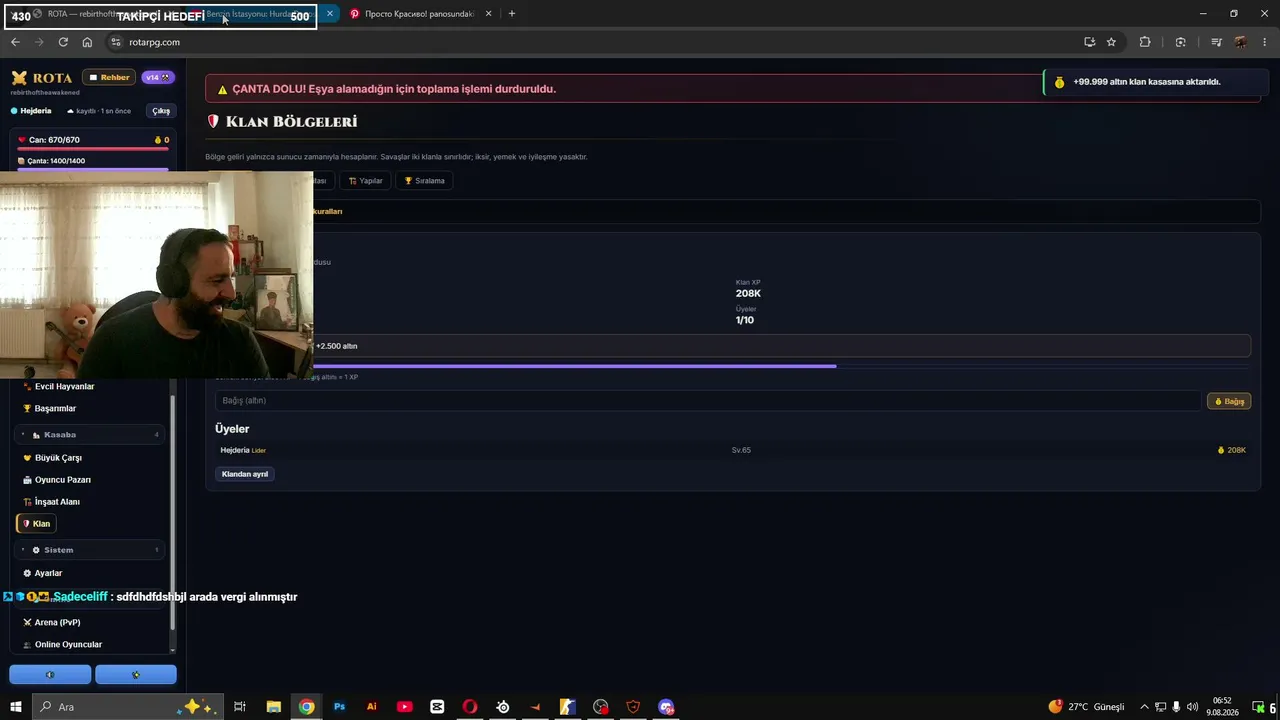Image resolution: width=1280 pixels, height=720 pixels.
Task: Switch to the Yapılar tab
Action: (x=365, y=181)
